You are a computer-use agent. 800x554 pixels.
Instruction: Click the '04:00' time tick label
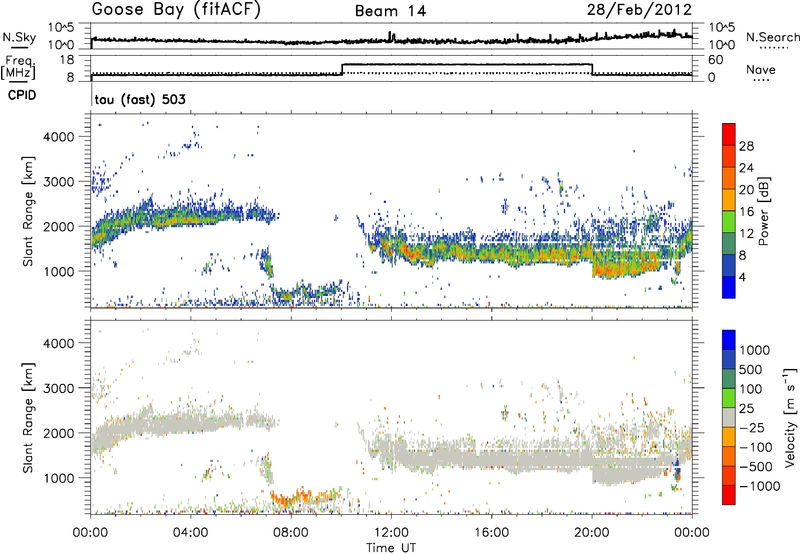pyautogui.click(x=191, y=533)
